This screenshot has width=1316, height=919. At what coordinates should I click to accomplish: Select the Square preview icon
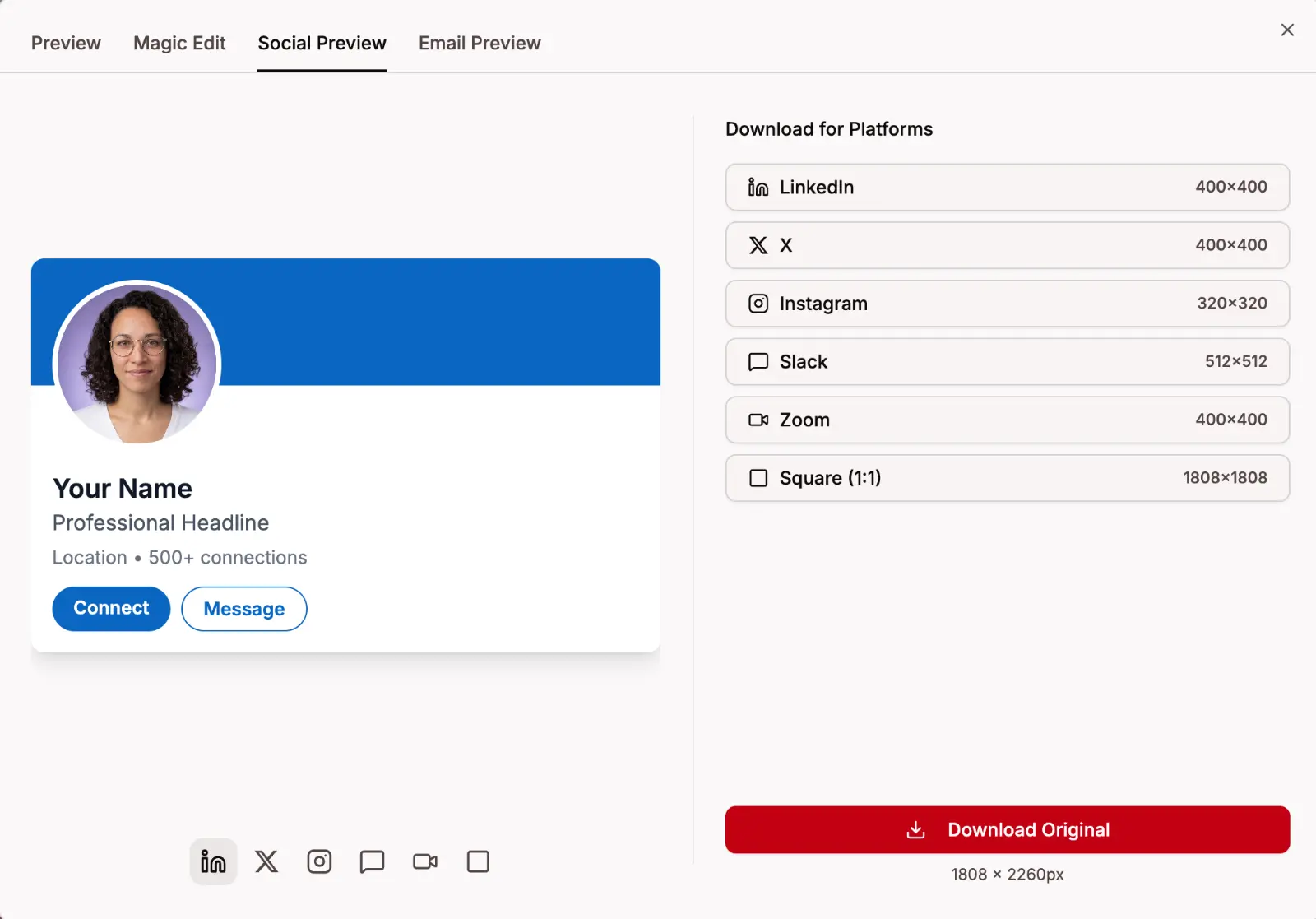pyautogui.click(x=477, y=861)
